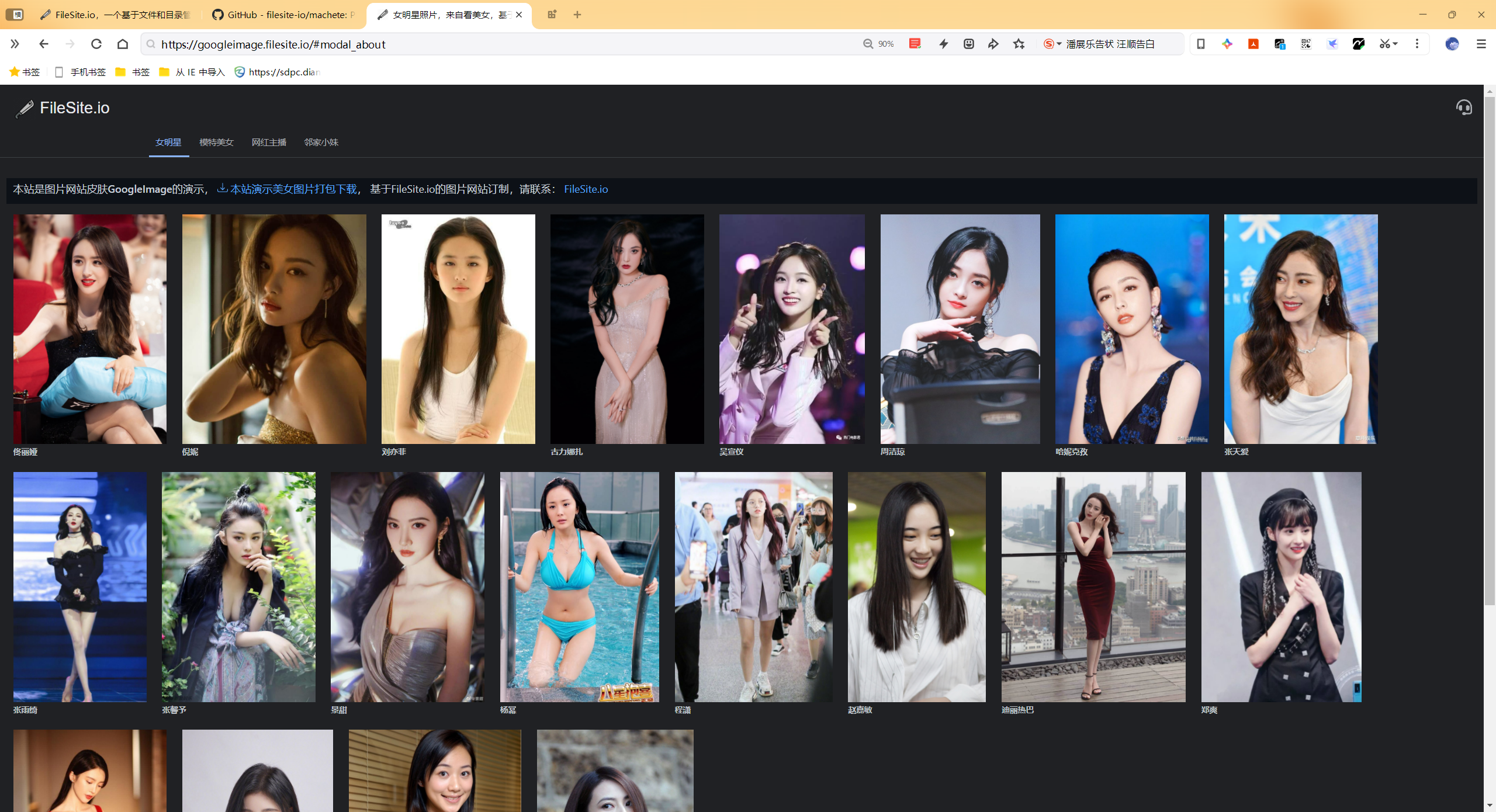Click the FileSite.io contact link in notice
1496x812 pixels.
tap(586, 189)
